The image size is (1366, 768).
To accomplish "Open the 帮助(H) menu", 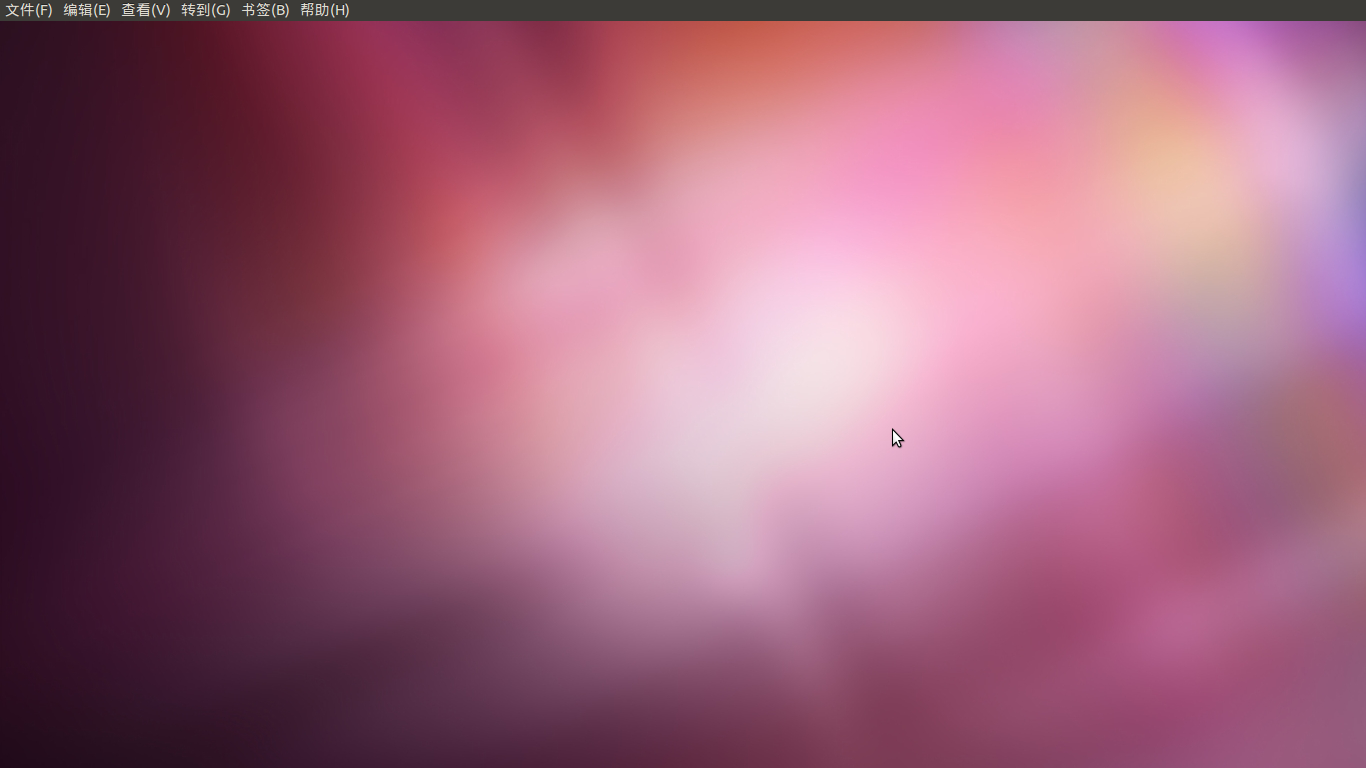I will click(325, 10).
